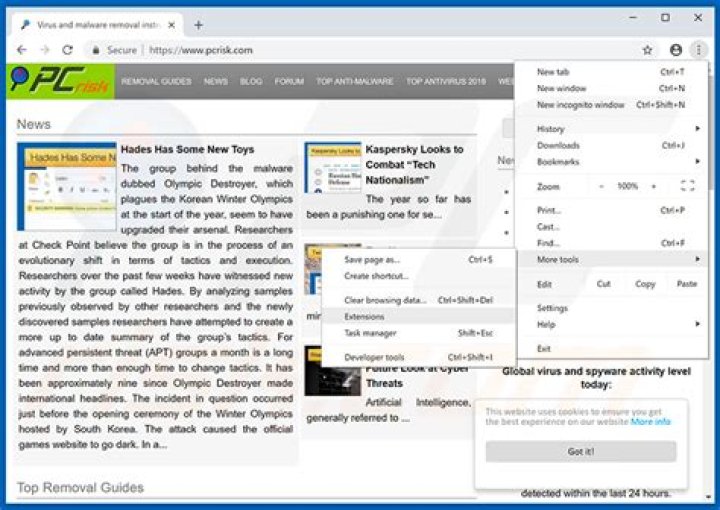This screenshot has width=720, height=510.
Task: Reload the page with the refresh icon
Action: (x=68, y=50)
